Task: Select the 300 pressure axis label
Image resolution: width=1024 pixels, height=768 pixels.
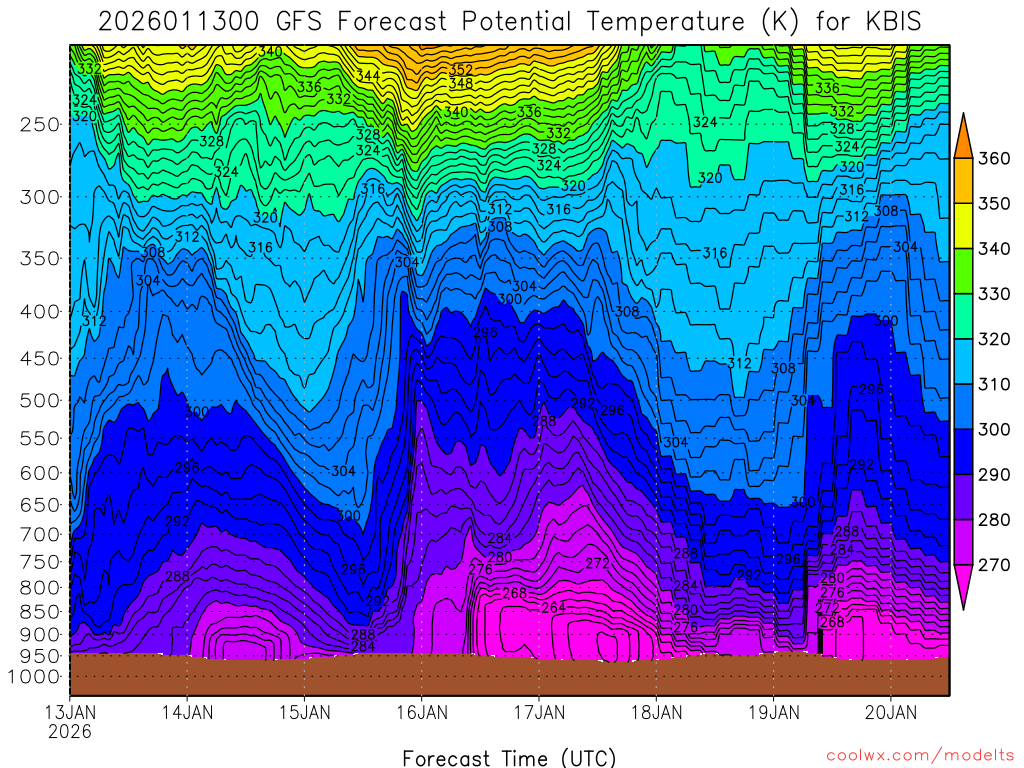Action: (x=40, y=197)
